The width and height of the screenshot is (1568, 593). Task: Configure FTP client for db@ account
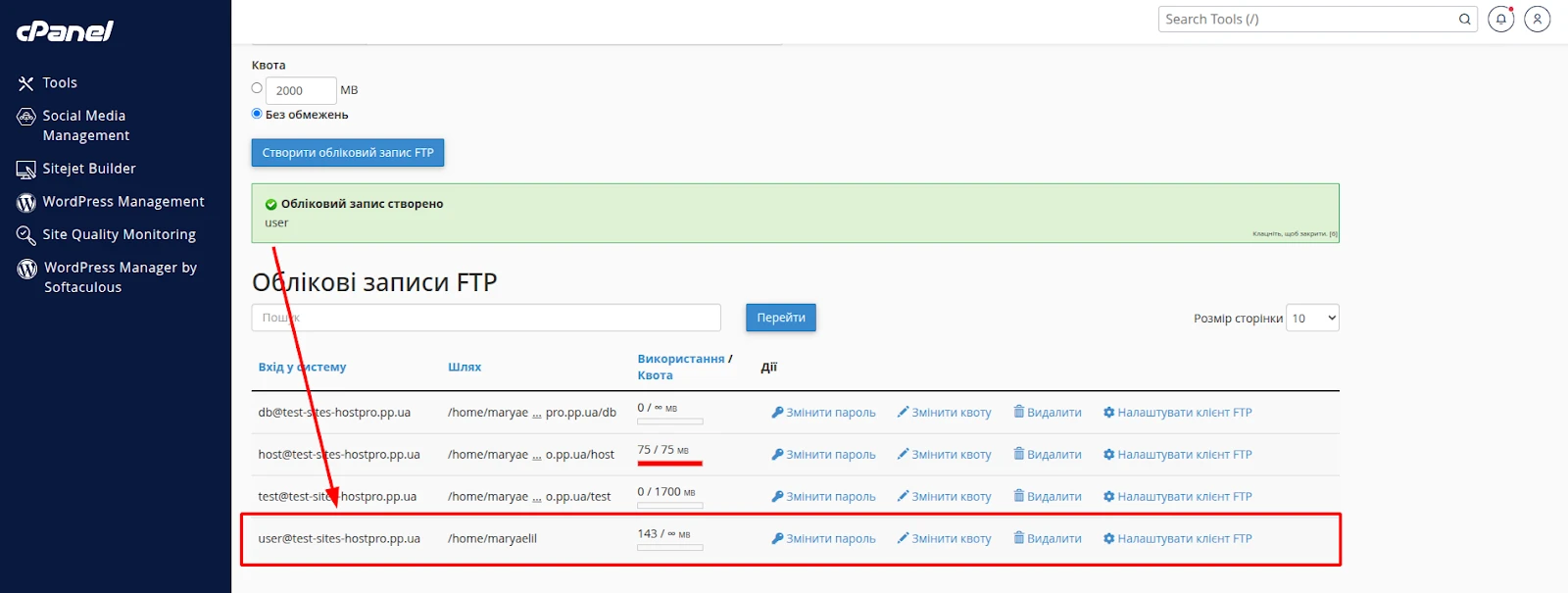point(1178,413)
